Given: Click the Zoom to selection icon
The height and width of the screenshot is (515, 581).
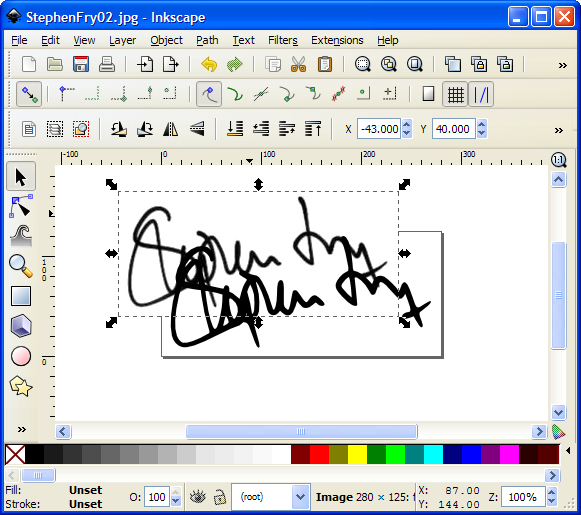Looking at the screenshot, I should pyautogui.click(x=363, y=64).
